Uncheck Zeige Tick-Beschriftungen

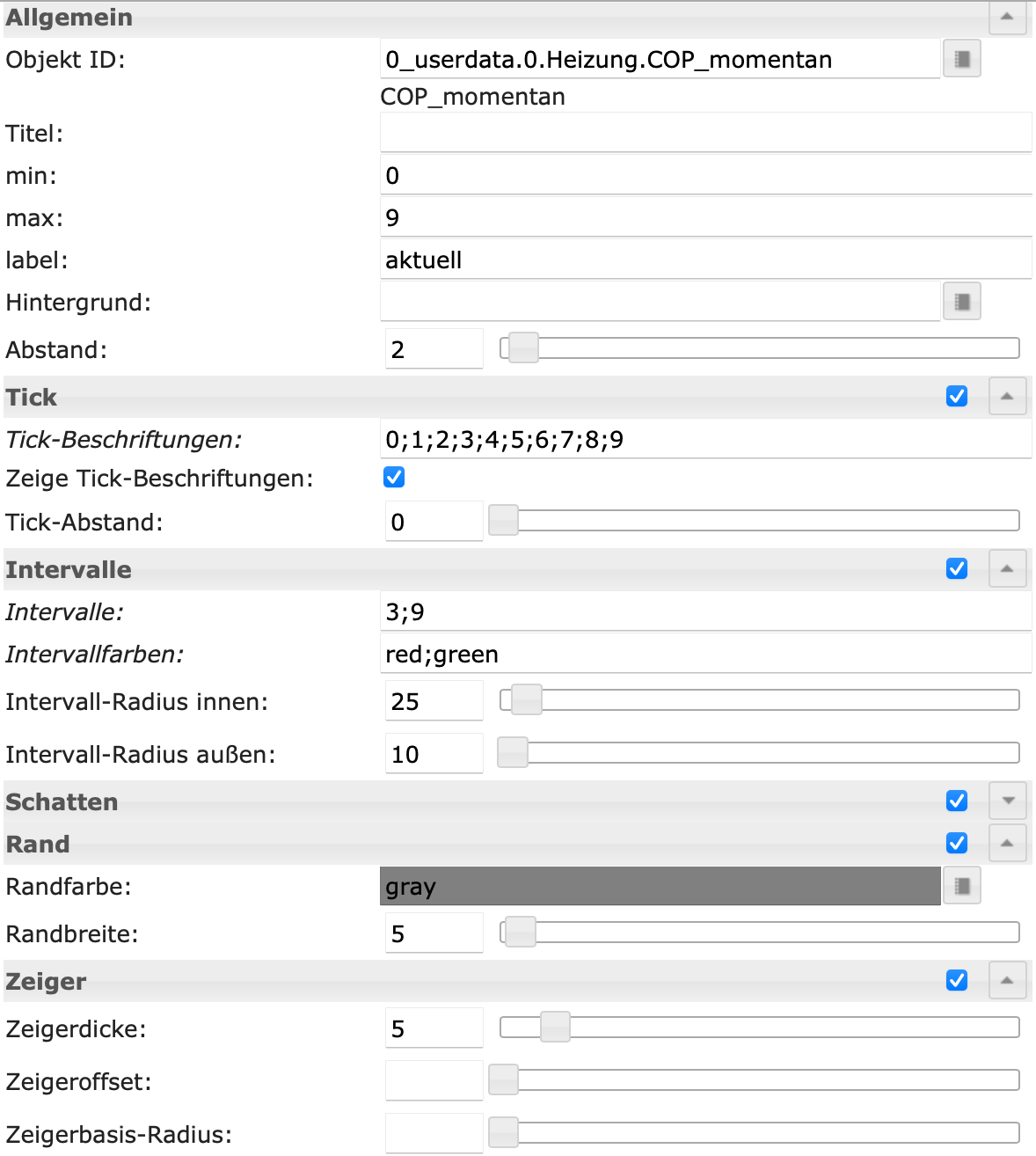[394, 478]
